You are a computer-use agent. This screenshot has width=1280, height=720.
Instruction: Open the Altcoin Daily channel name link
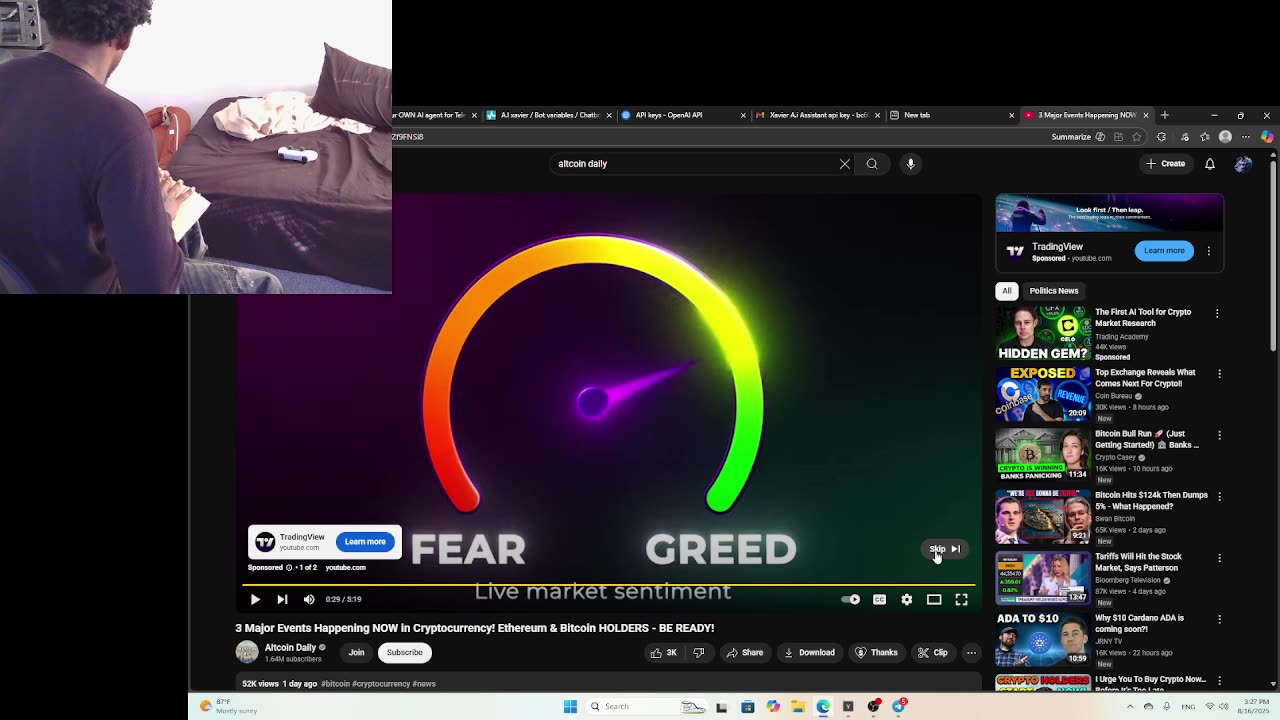pos(290,648)
